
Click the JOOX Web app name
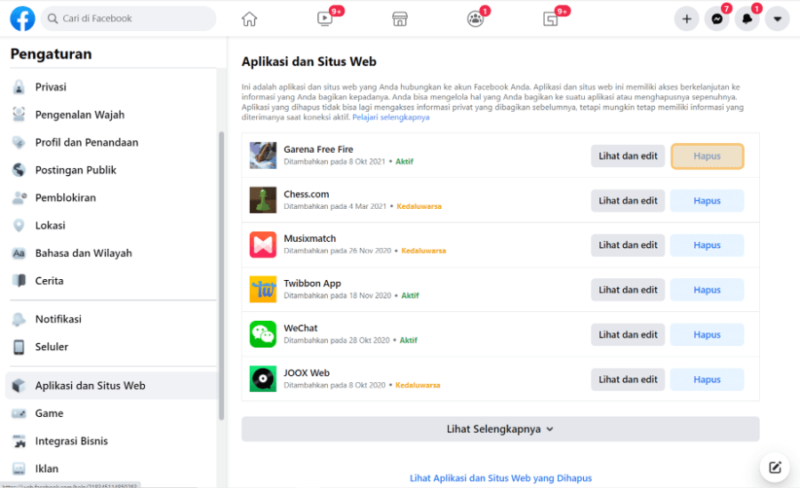pos(307,373)
